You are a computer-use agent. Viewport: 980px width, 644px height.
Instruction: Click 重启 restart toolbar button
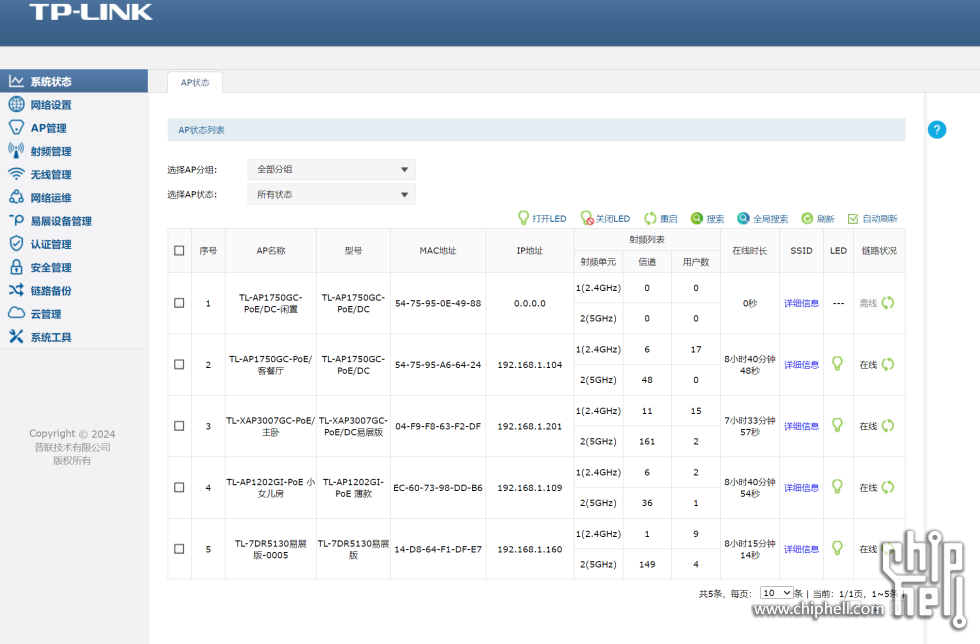tap(661, 218)
